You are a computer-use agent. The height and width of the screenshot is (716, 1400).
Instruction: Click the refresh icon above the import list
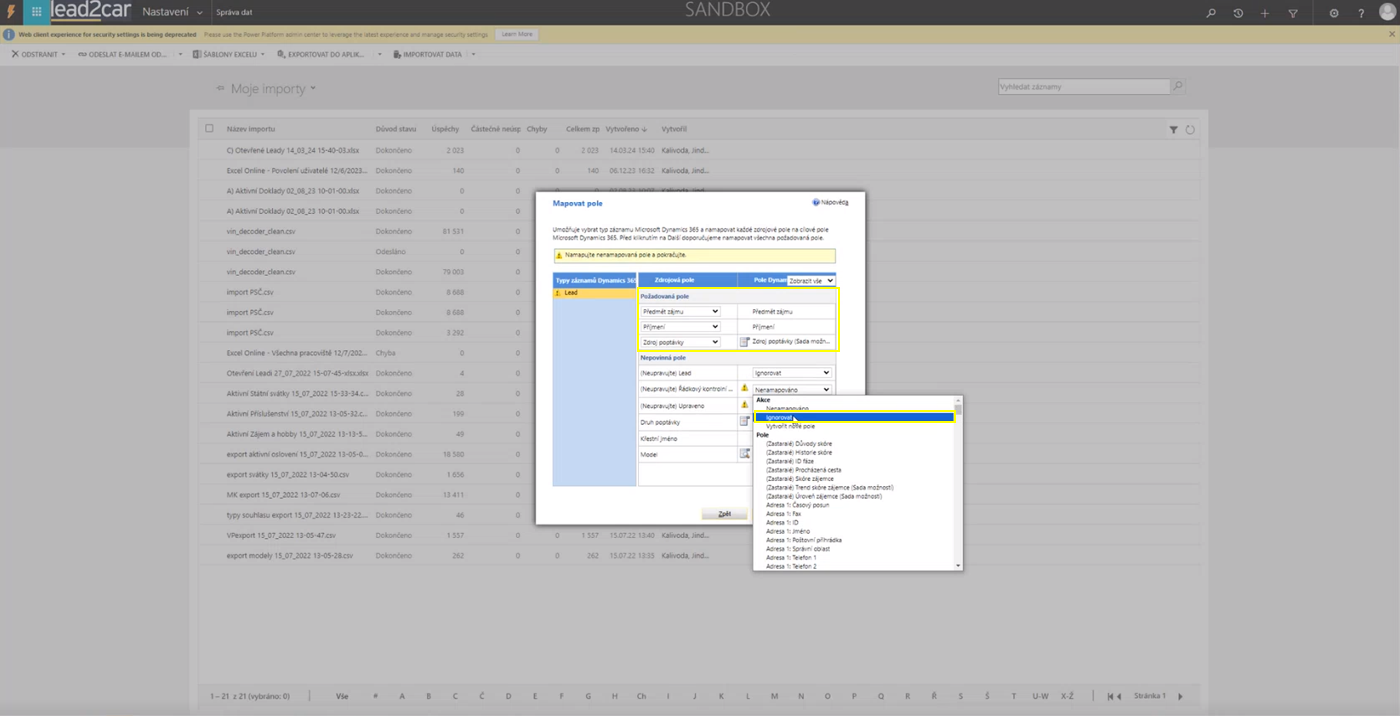[1190, 129]
